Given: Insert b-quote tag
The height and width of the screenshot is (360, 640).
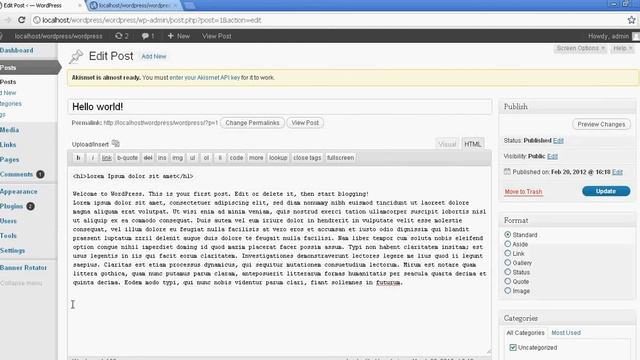Looking at the screenshot, I should (x=127, y=158).
